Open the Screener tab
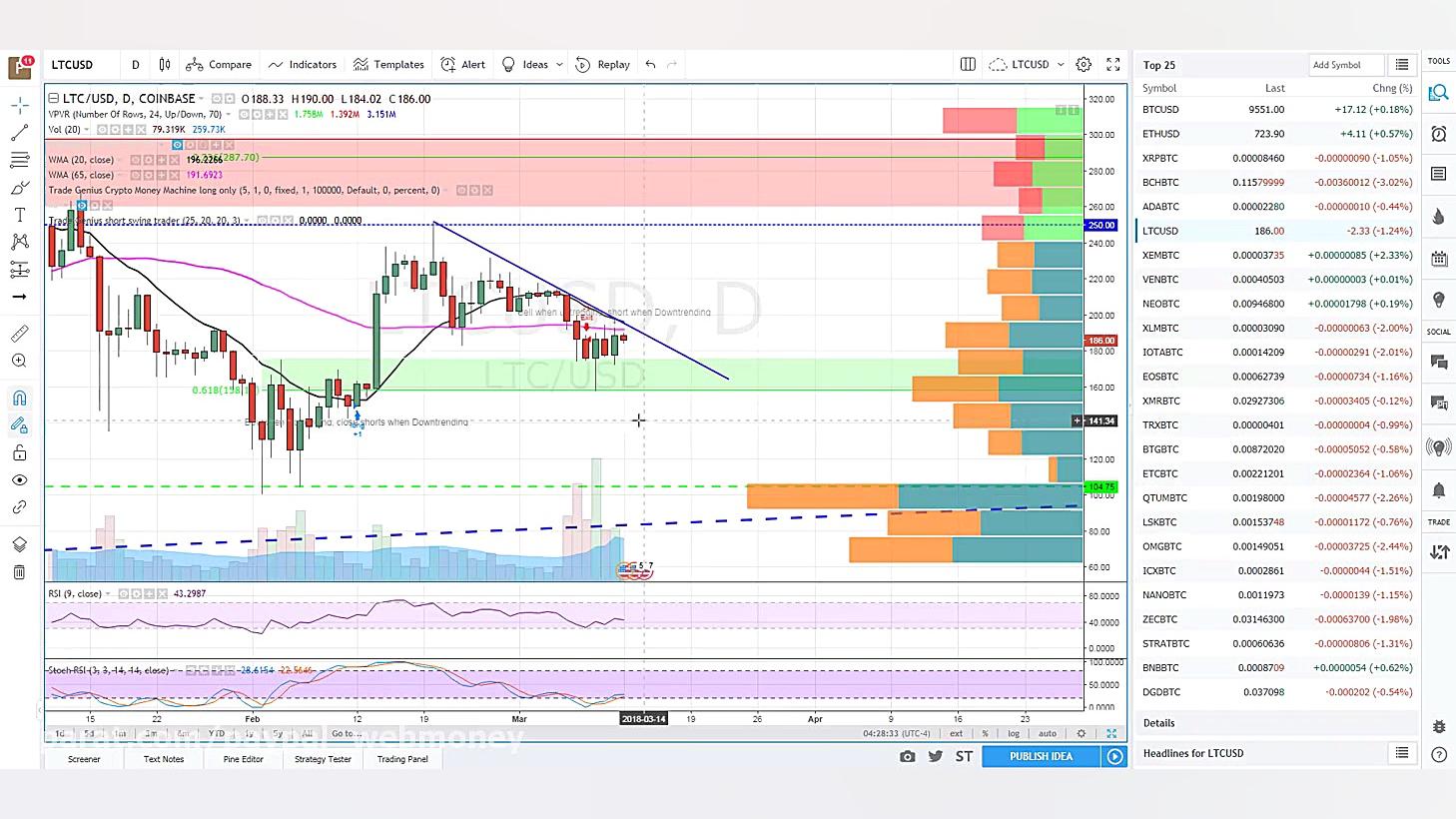 pos(84,759)
